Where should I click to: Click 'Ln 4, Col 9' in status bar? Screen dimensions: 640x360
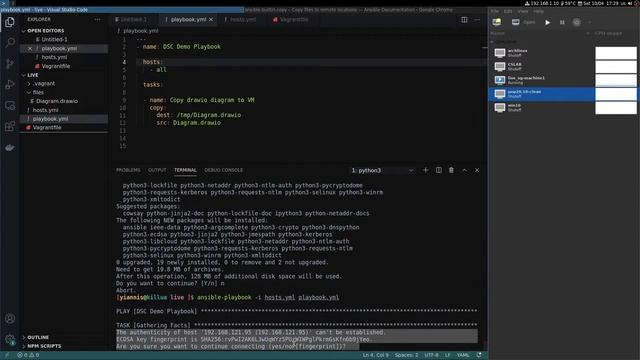[376, 355]
